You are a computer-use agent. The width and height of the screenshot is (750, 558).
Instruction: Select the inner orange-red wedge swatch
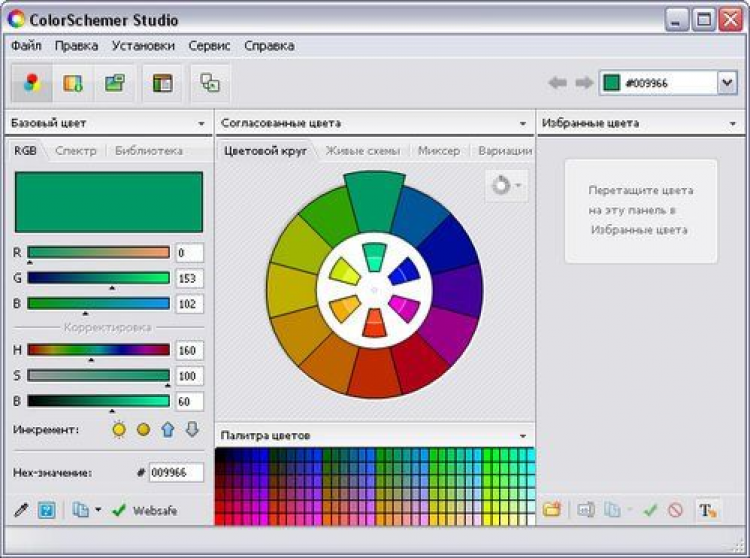(375, 323)
